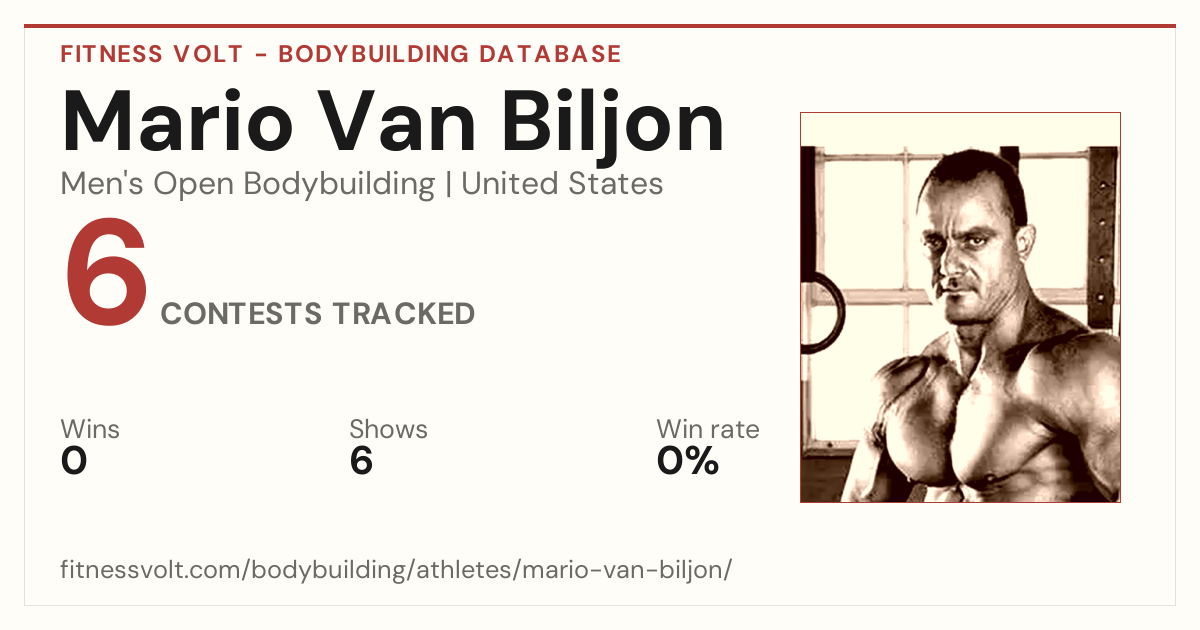Click the Wins stat label
The height and width of the screenshot is (630, 1200).
[90, 429]
